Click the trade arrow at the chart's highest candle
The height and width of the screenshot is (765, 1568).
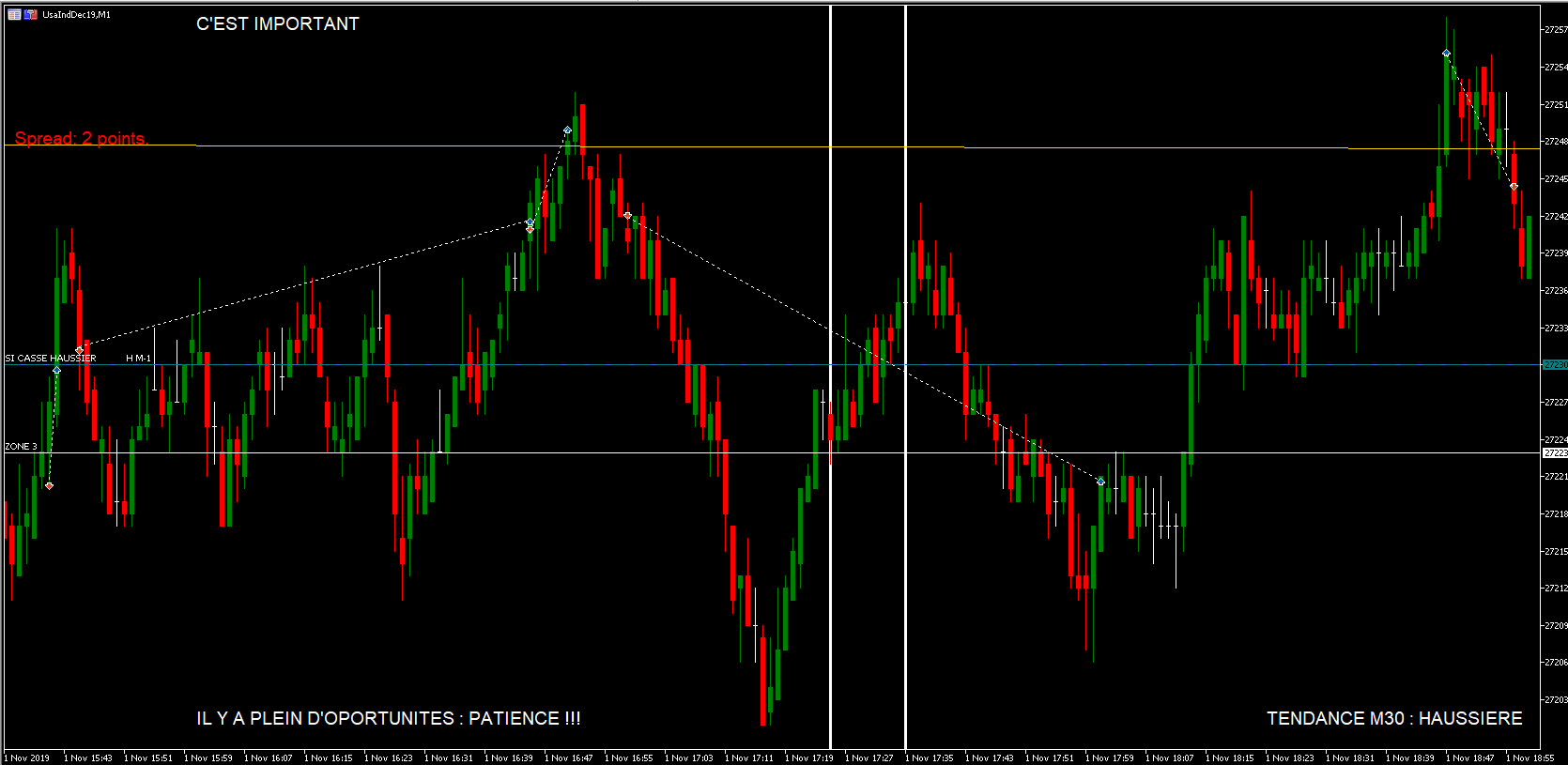(x=1447, y=54)
